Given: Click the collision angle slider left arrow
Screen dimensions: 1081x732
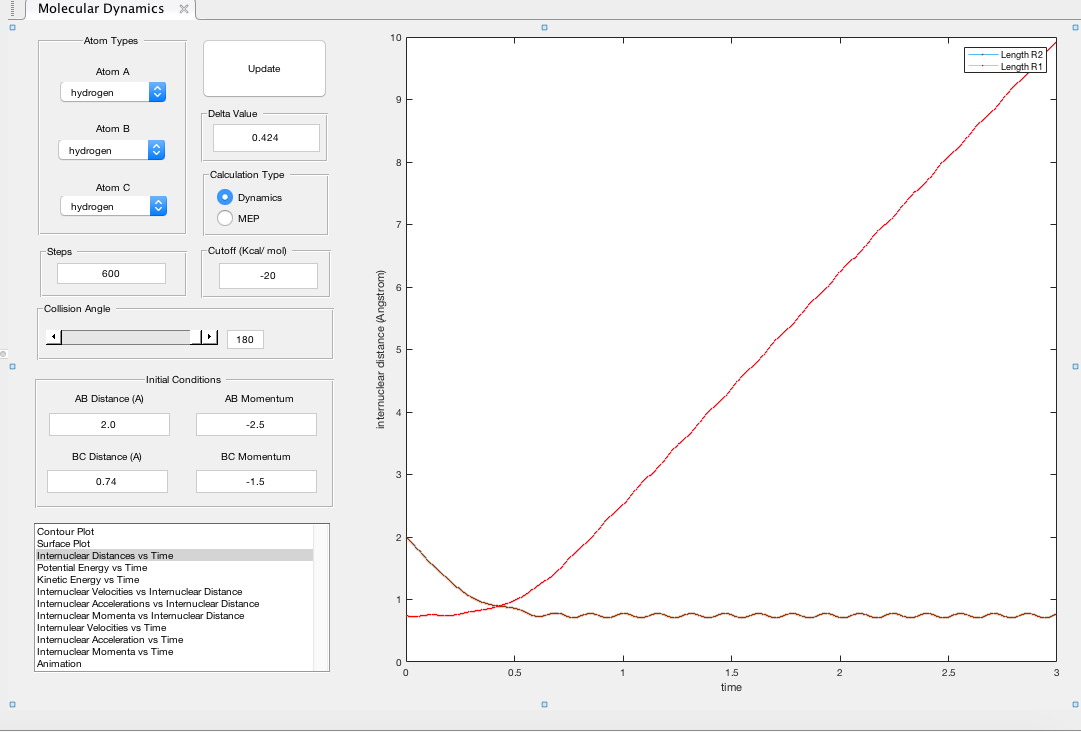Looking at the screenshot, I should point(54,336).
